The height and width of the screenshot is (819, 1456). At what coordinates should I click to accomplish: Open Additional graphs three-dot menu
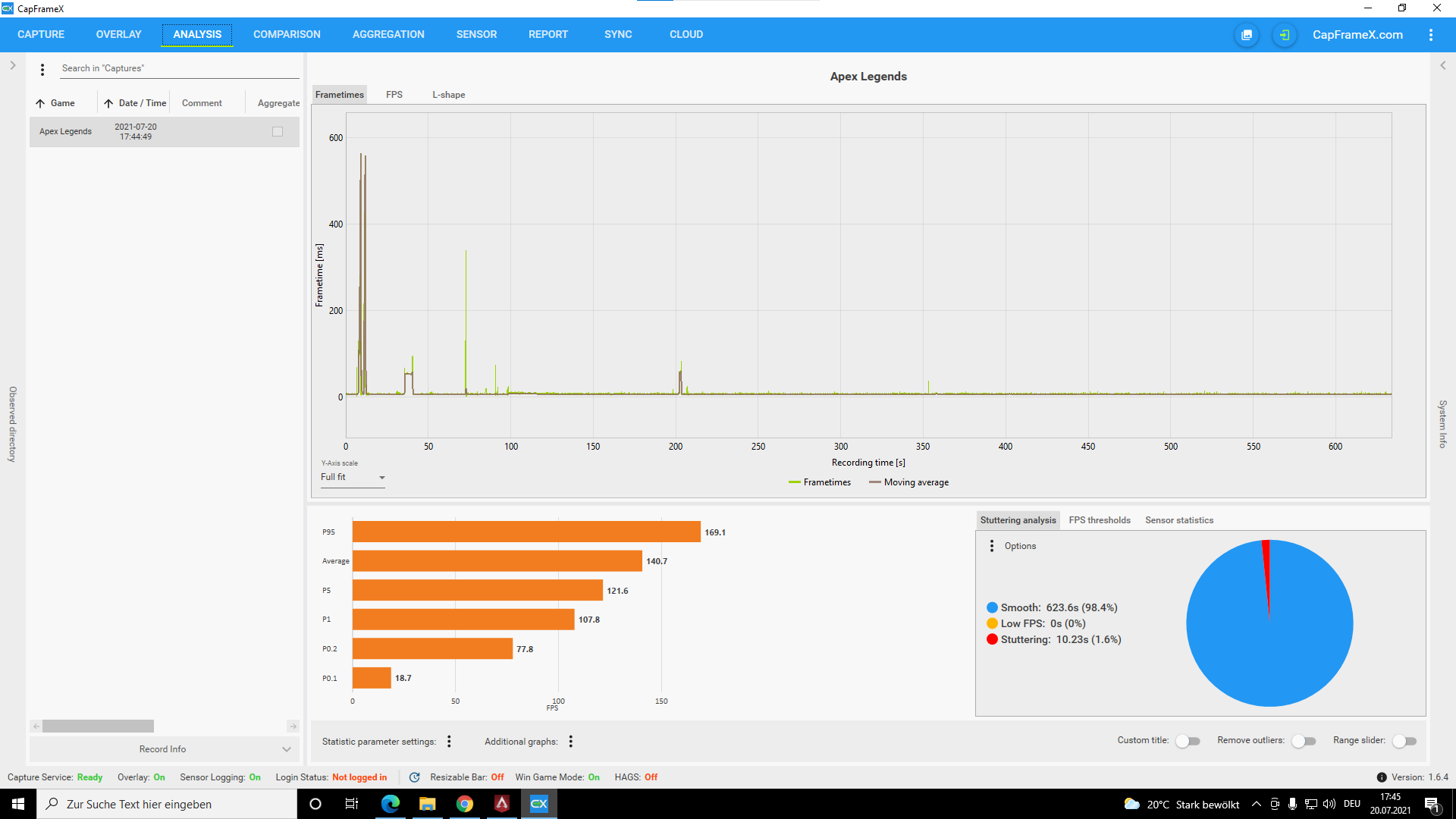[x=571, y=742]
